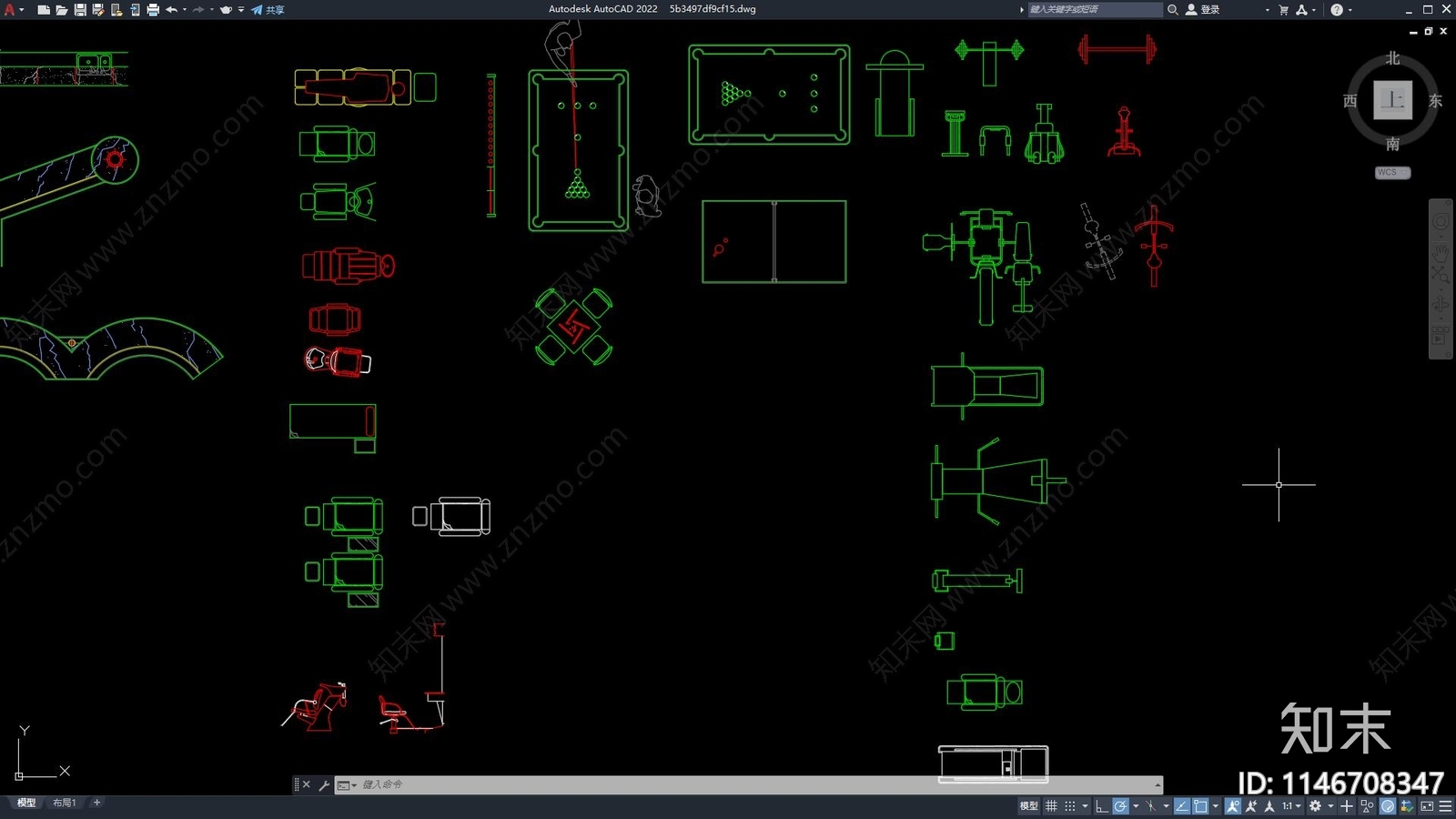The image size is (1456, 819).
Task: Click the keyword search input field
Action: (x=1095, y=9)
